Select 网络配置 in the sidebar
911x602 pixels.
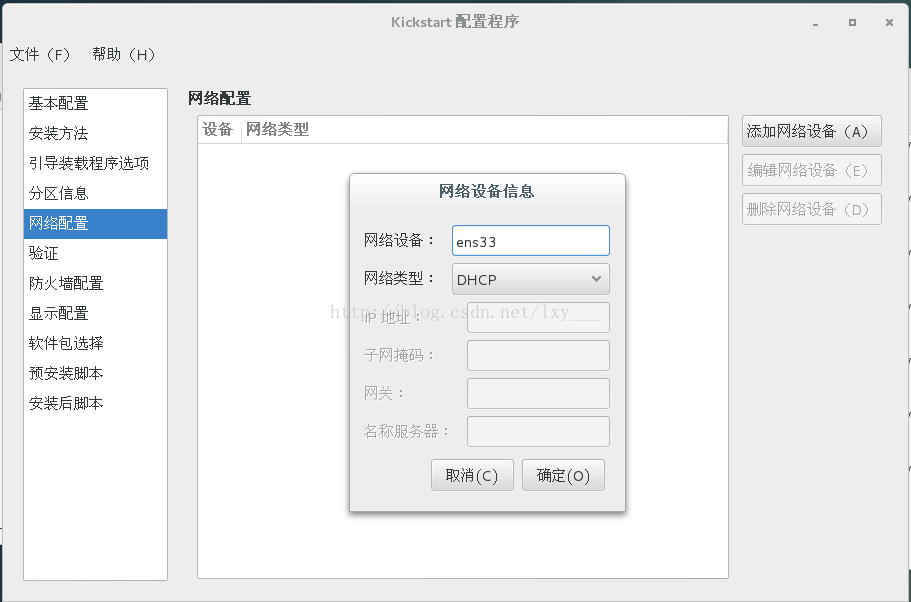pos(95,224)
